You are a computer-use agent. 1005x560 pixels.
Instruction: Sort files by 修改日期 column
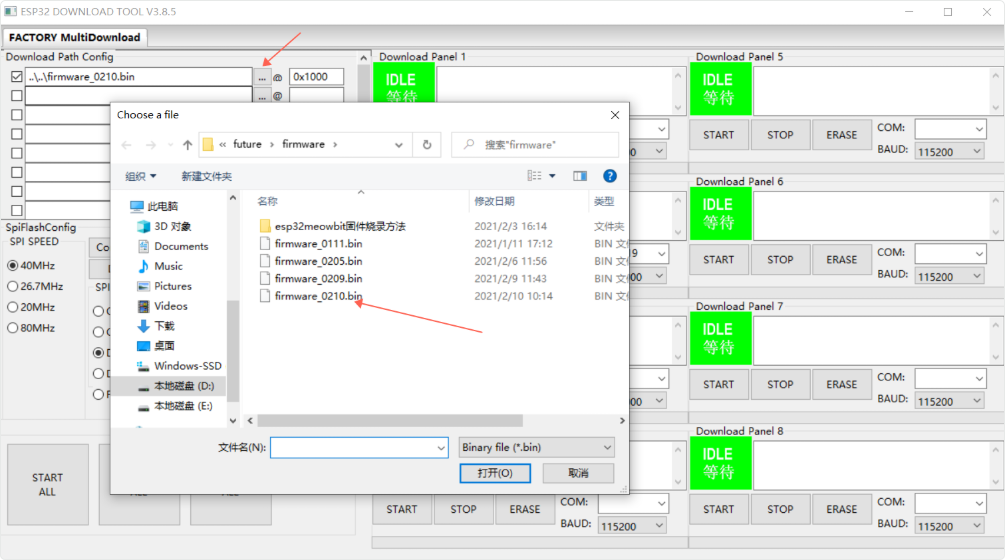(494, 201)
